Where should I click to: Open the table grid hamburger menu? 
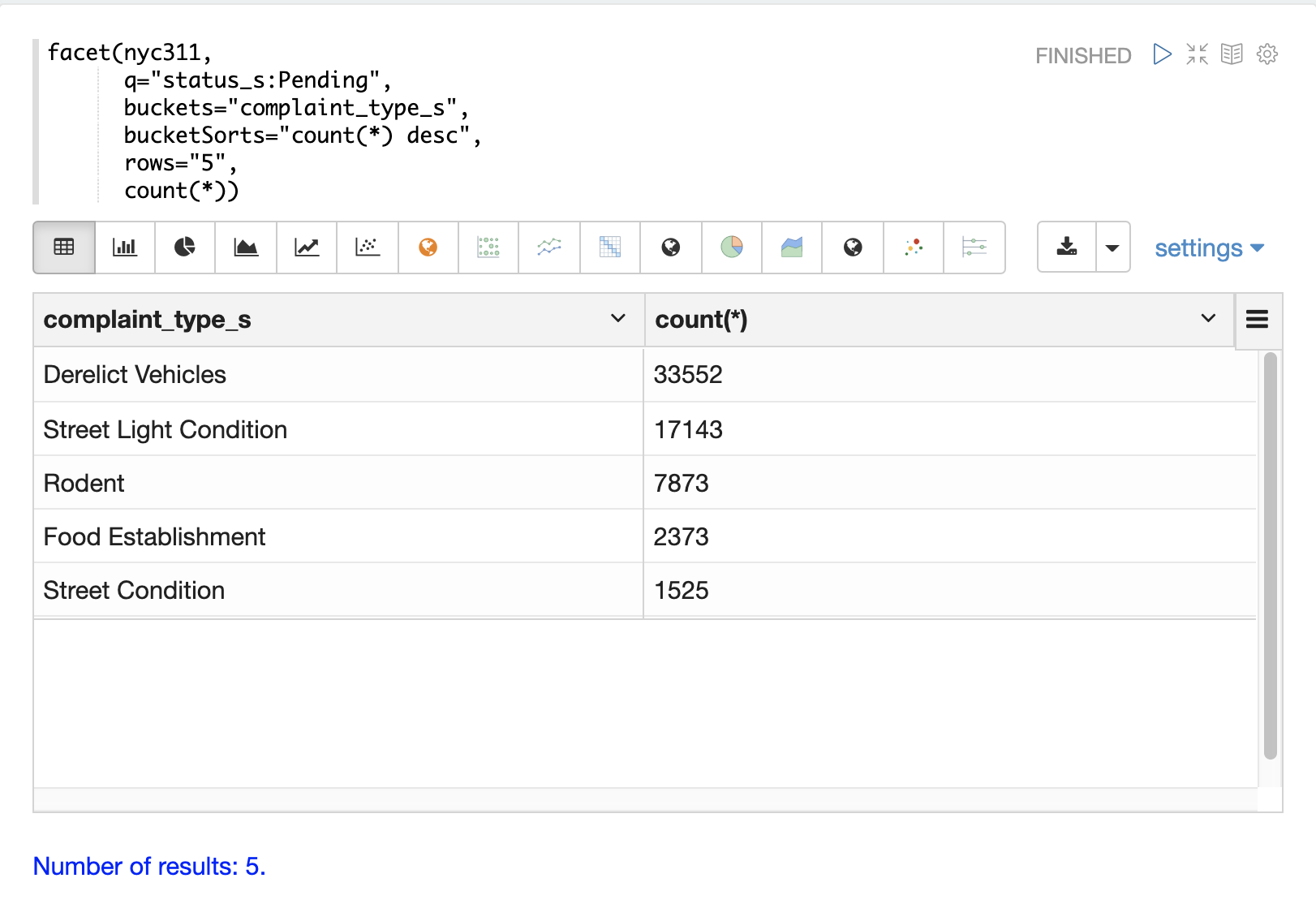pyautogui.click(x=1257, y=320)
